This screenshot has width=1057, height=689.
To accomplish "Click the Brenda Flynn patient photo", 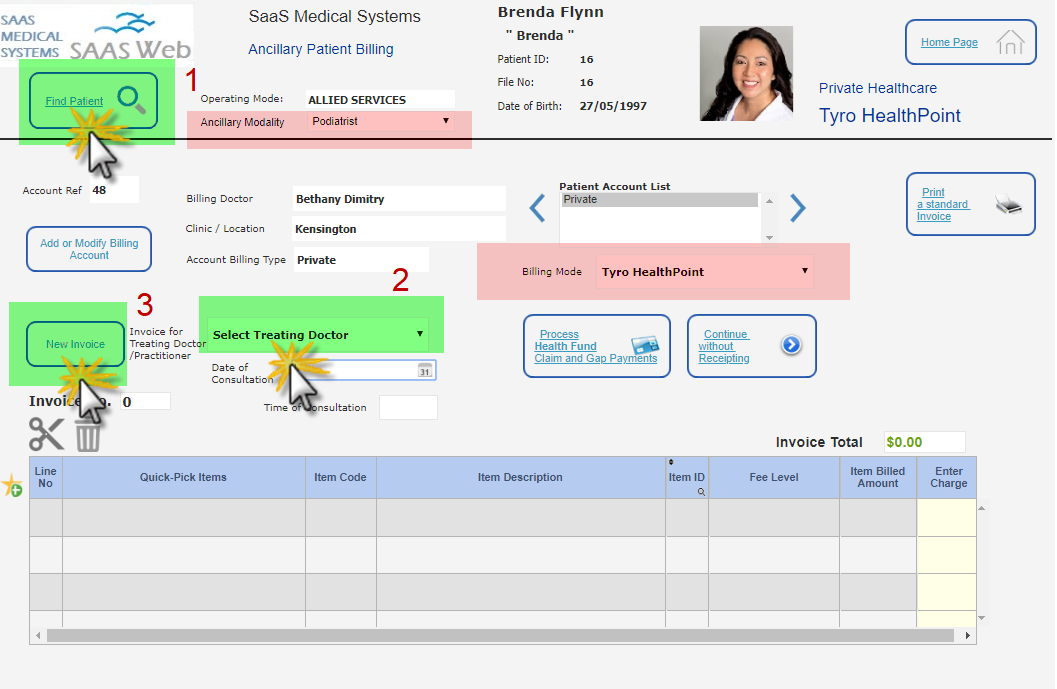I will click(x=746, y=73).
